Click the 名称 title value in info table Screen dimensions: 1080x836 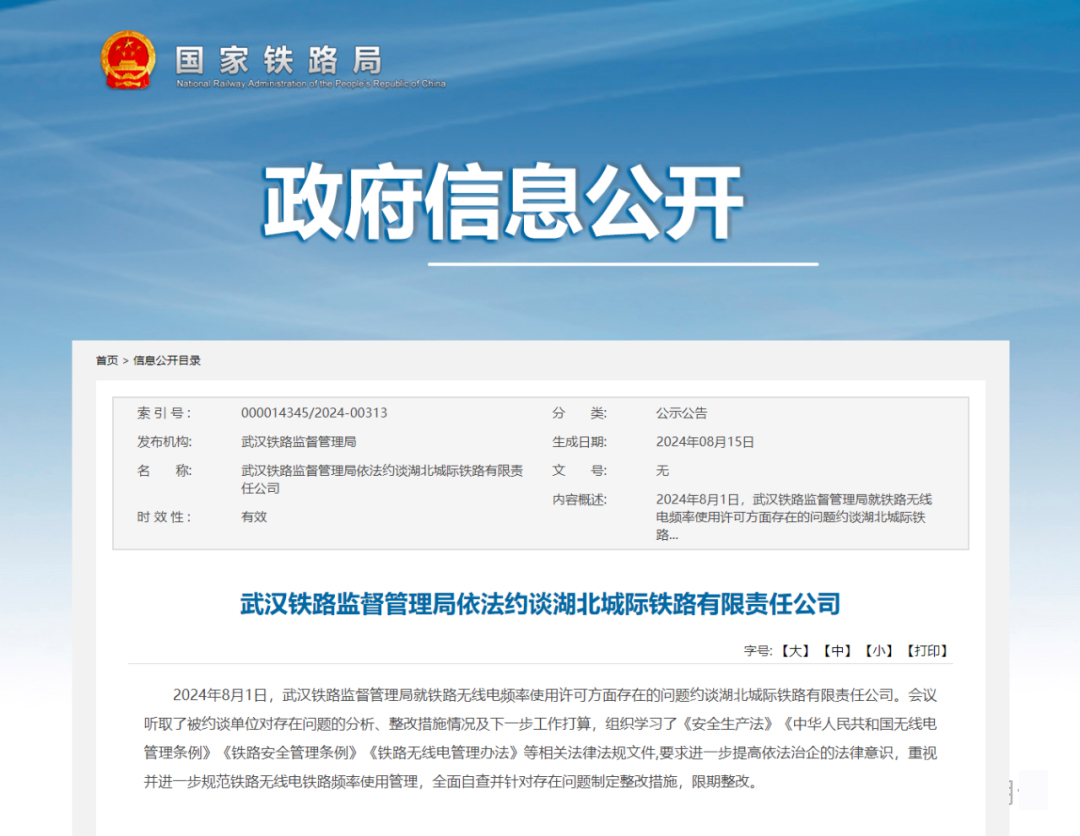point(381,479)
